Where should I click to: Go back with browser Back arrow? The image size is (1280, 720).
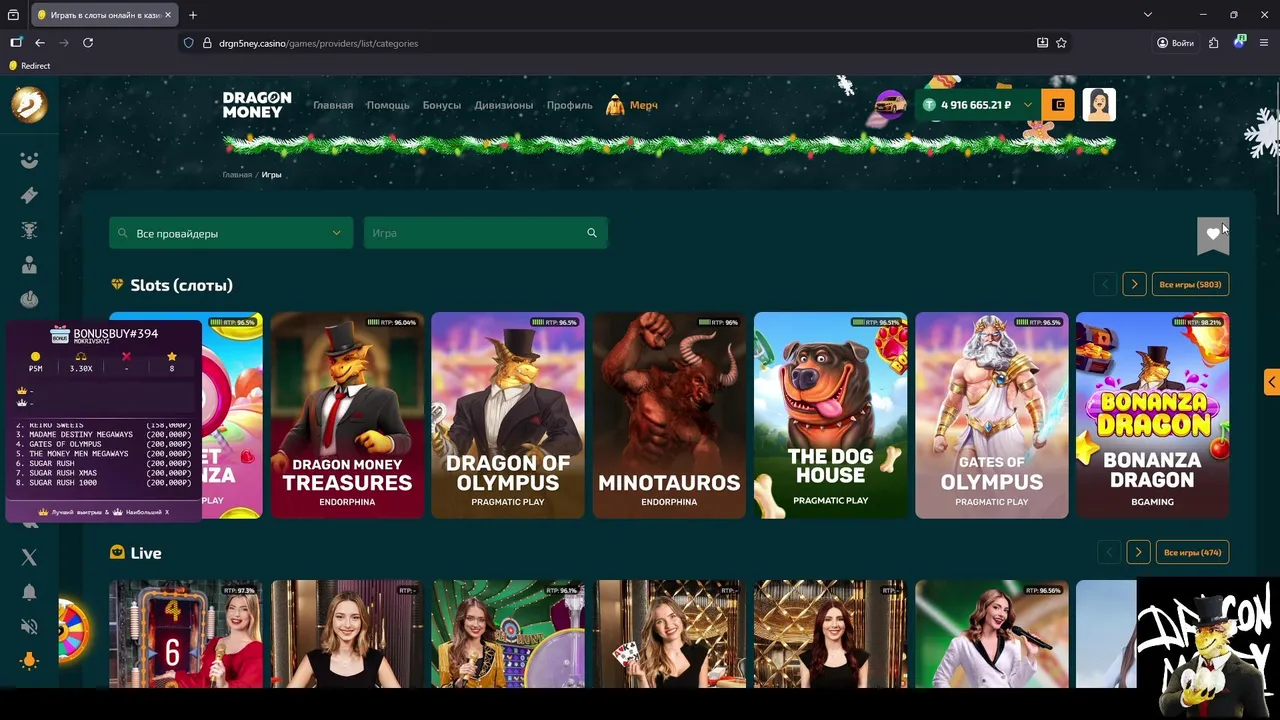pos(40,43)
